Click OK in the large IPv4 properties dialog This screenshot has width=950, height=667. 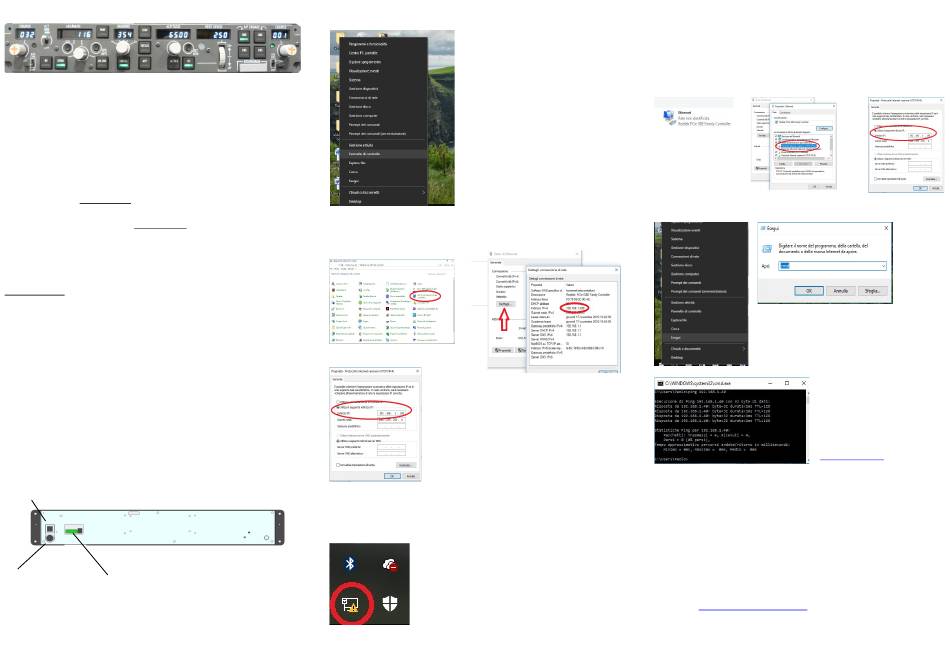pyautogui.click(x=392, y=476)
